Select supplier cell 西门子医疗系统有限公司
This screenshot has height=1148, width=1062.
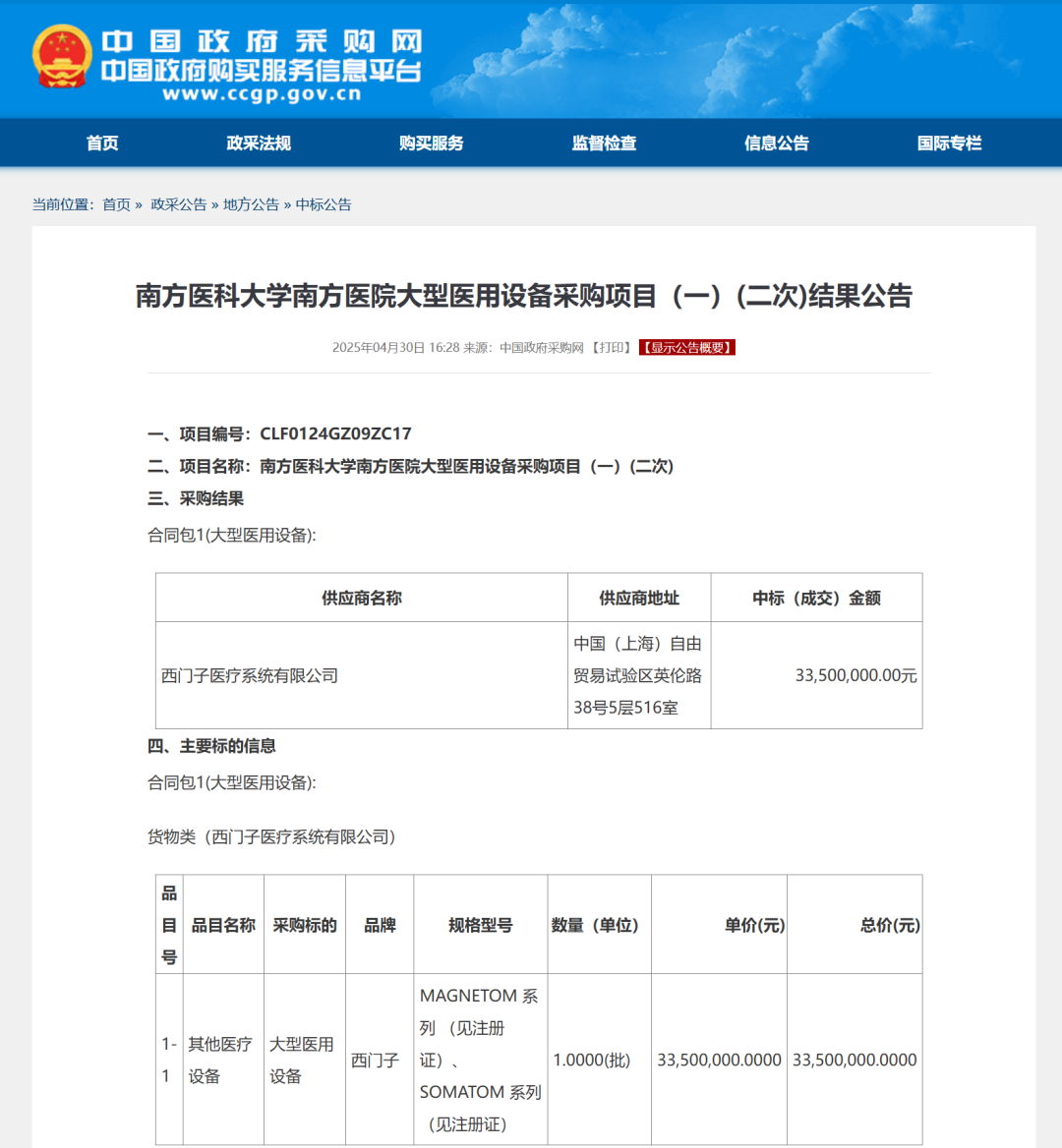point(362,675)
